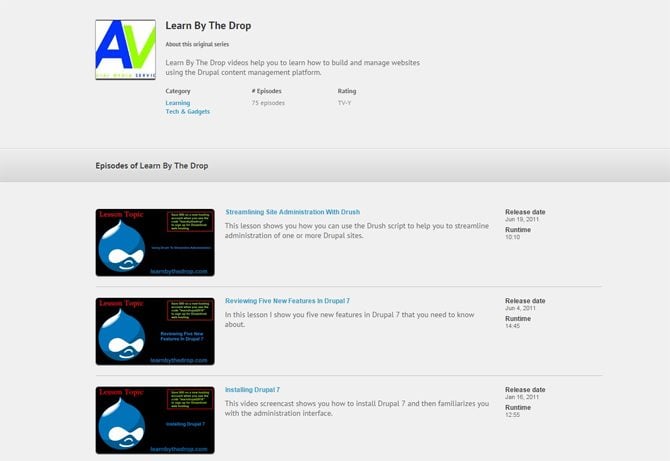The height and width of the screenshot is (461, 670).
Task: Click the 14:45 runtime value
Action: point(512,326)
